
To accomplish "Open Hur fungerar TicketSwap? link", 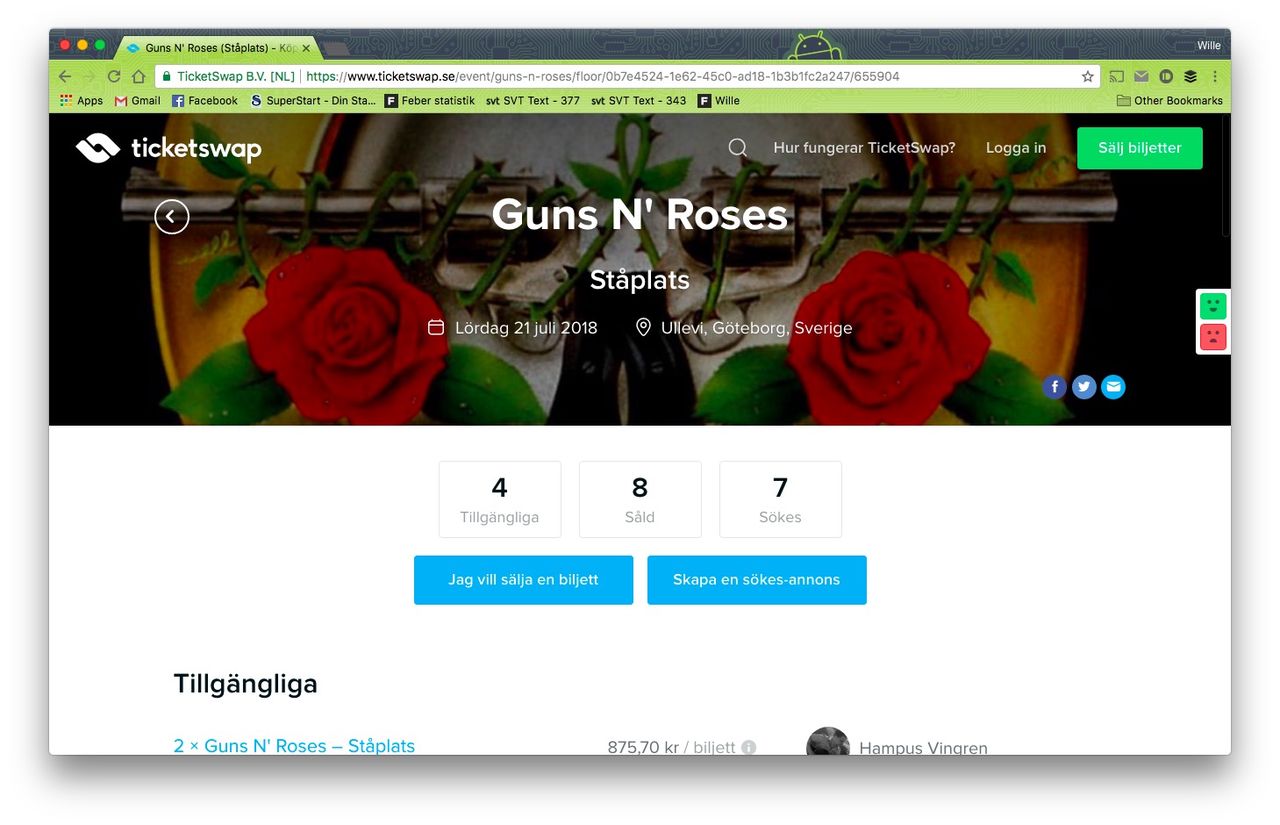I will (x=864, y=148).
